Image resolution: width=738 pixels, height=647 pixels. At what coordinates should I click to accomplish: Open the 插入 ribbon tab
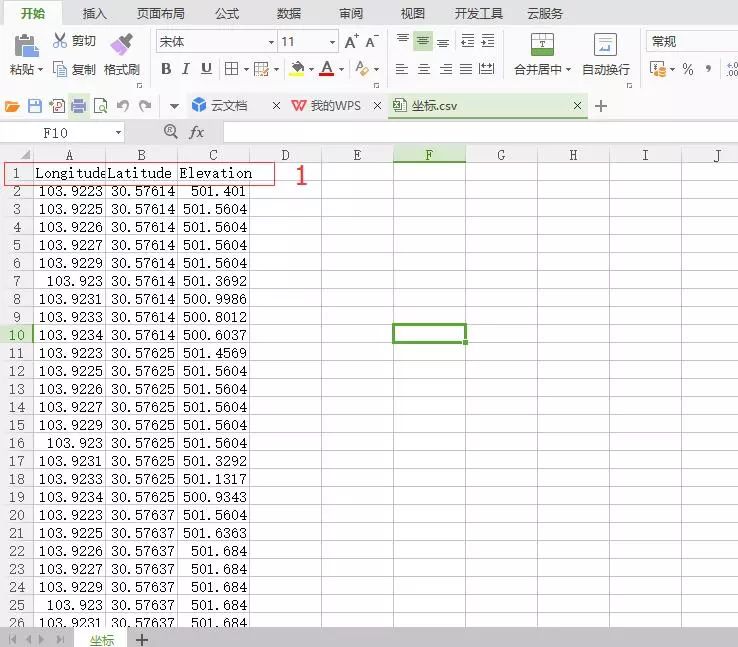(95, 13)
